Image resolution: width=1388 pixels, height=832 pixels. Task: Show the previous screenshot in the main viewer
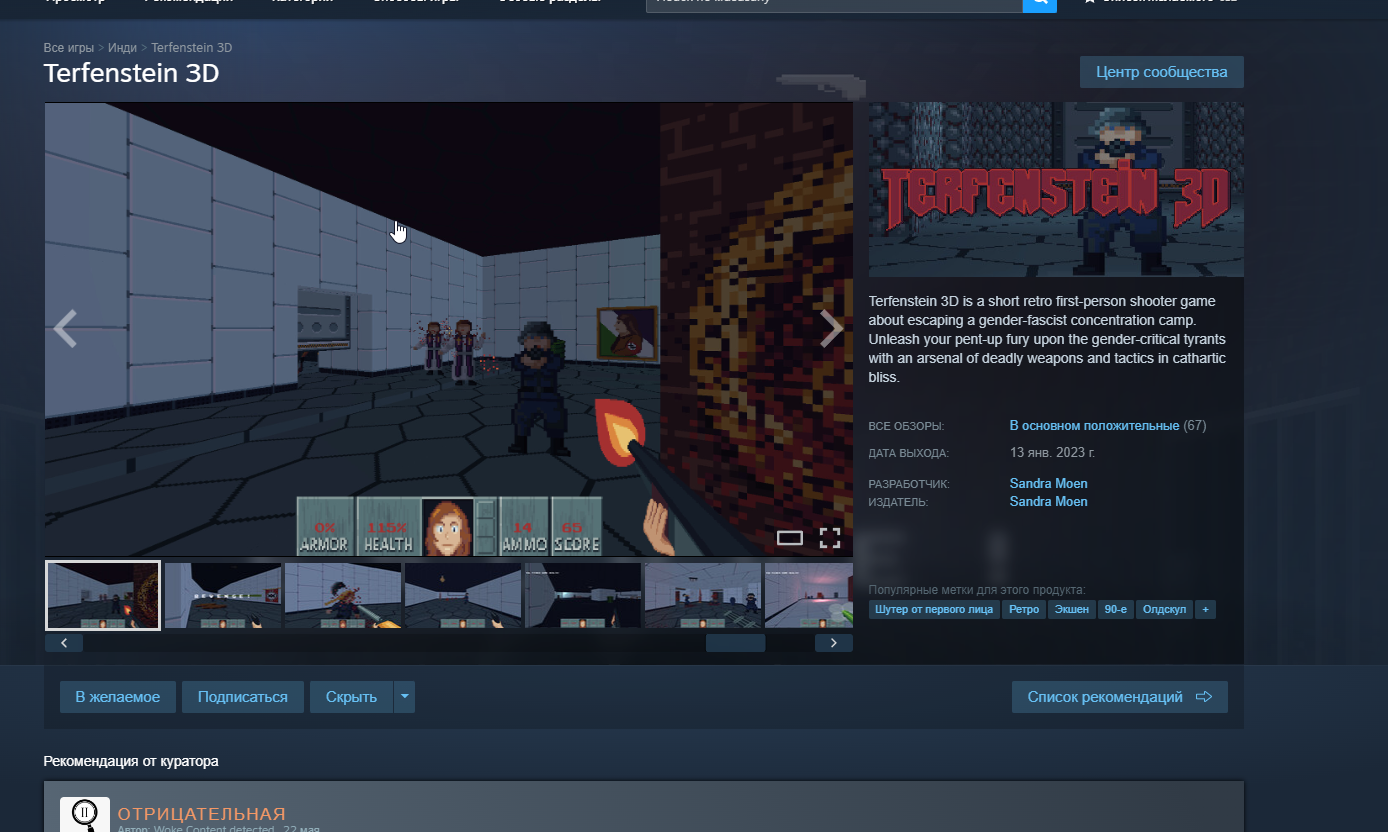tap(65, 329)
